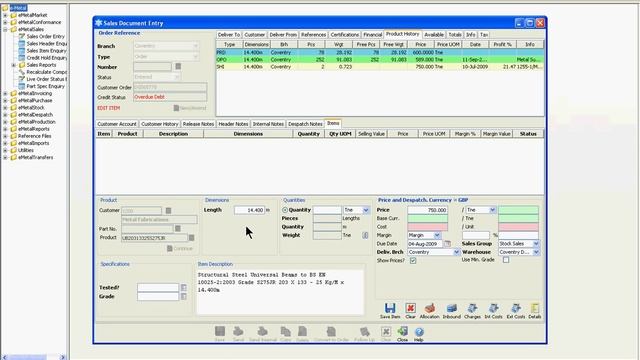
Task: Open the Sales Group dropdown
Action: [x=536, y=244]
